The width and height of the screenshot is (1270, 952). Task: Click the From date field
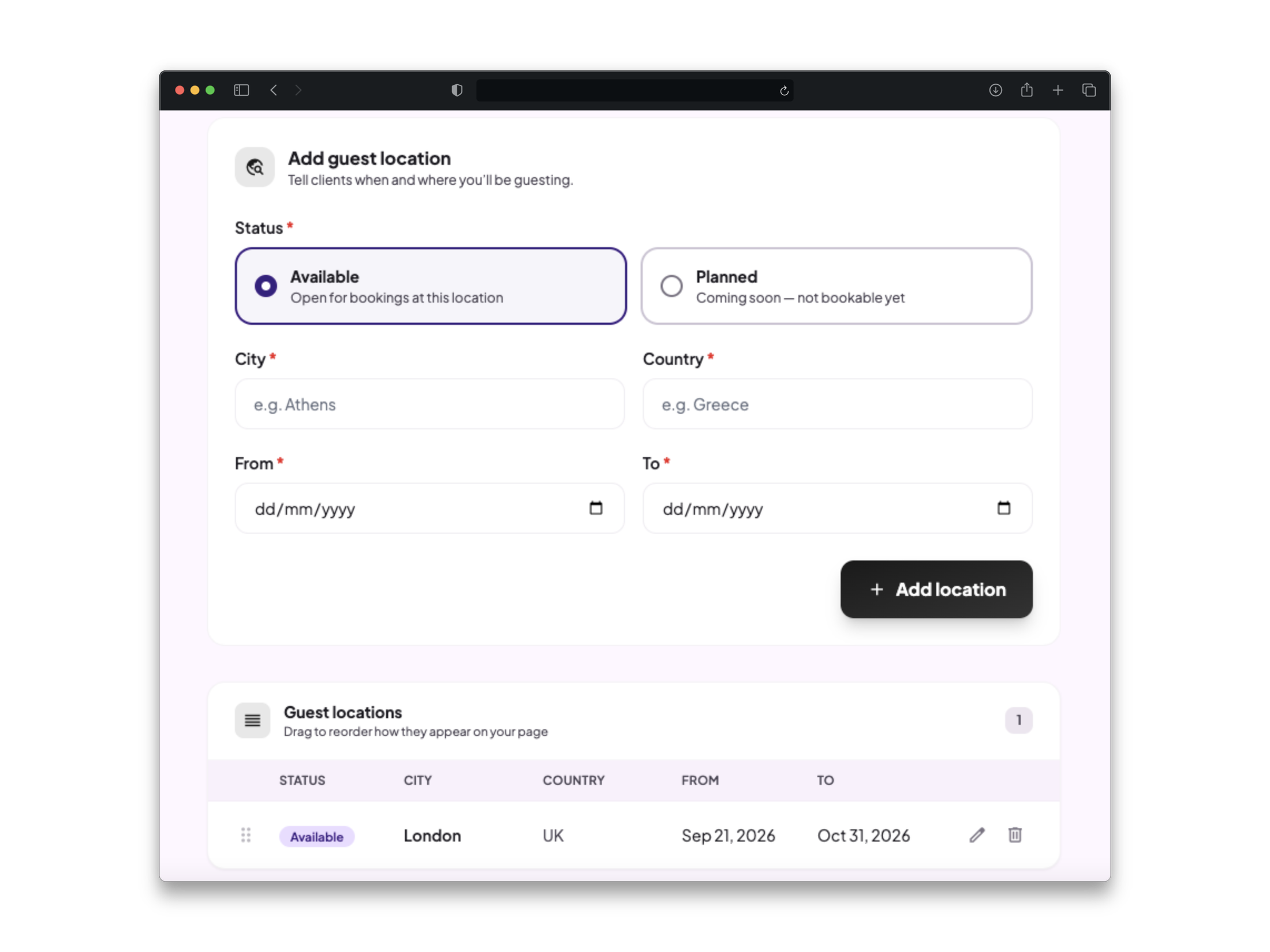click(x=429, y=508)
